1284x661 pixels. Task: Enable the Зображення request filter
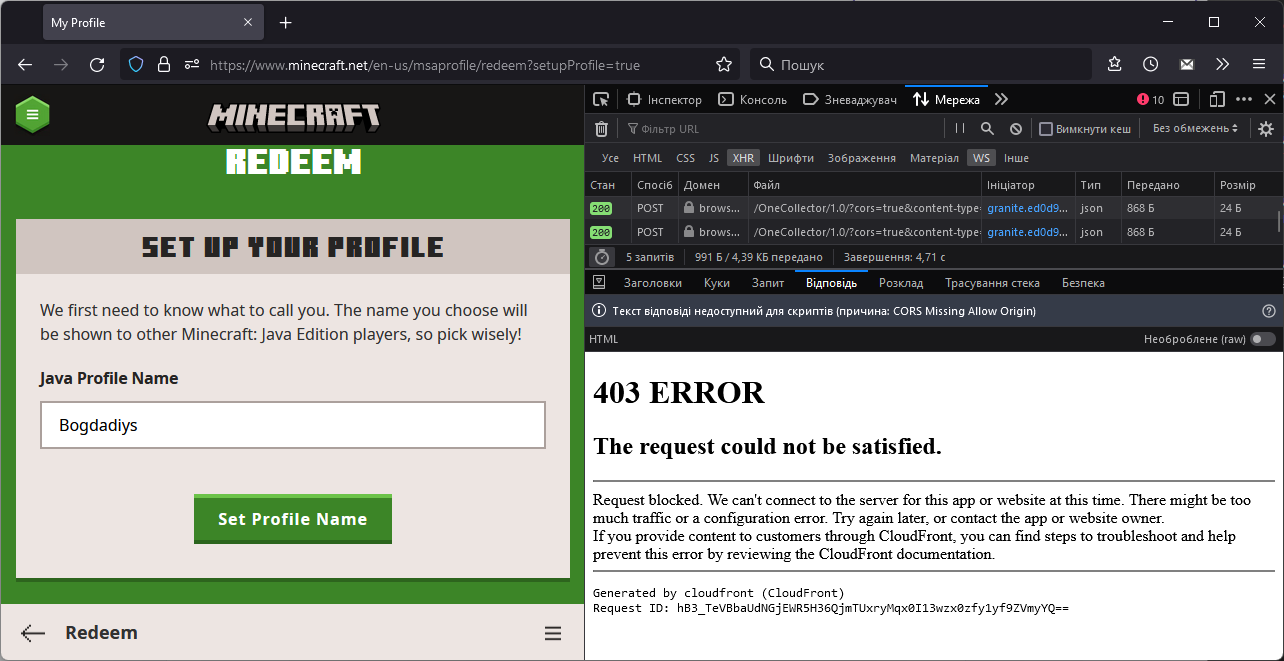tap(862, 158)
